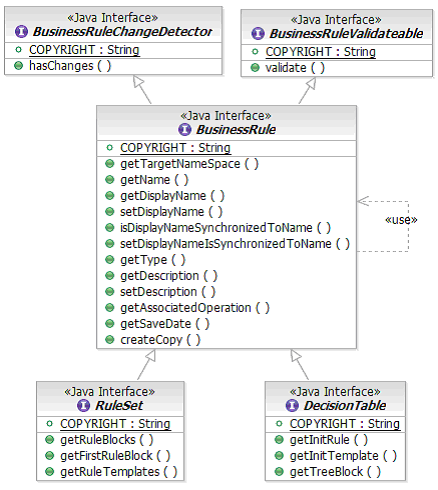
Task: Click the getRuleTemplates ( ) method text
Action: [x=119, y=472]
